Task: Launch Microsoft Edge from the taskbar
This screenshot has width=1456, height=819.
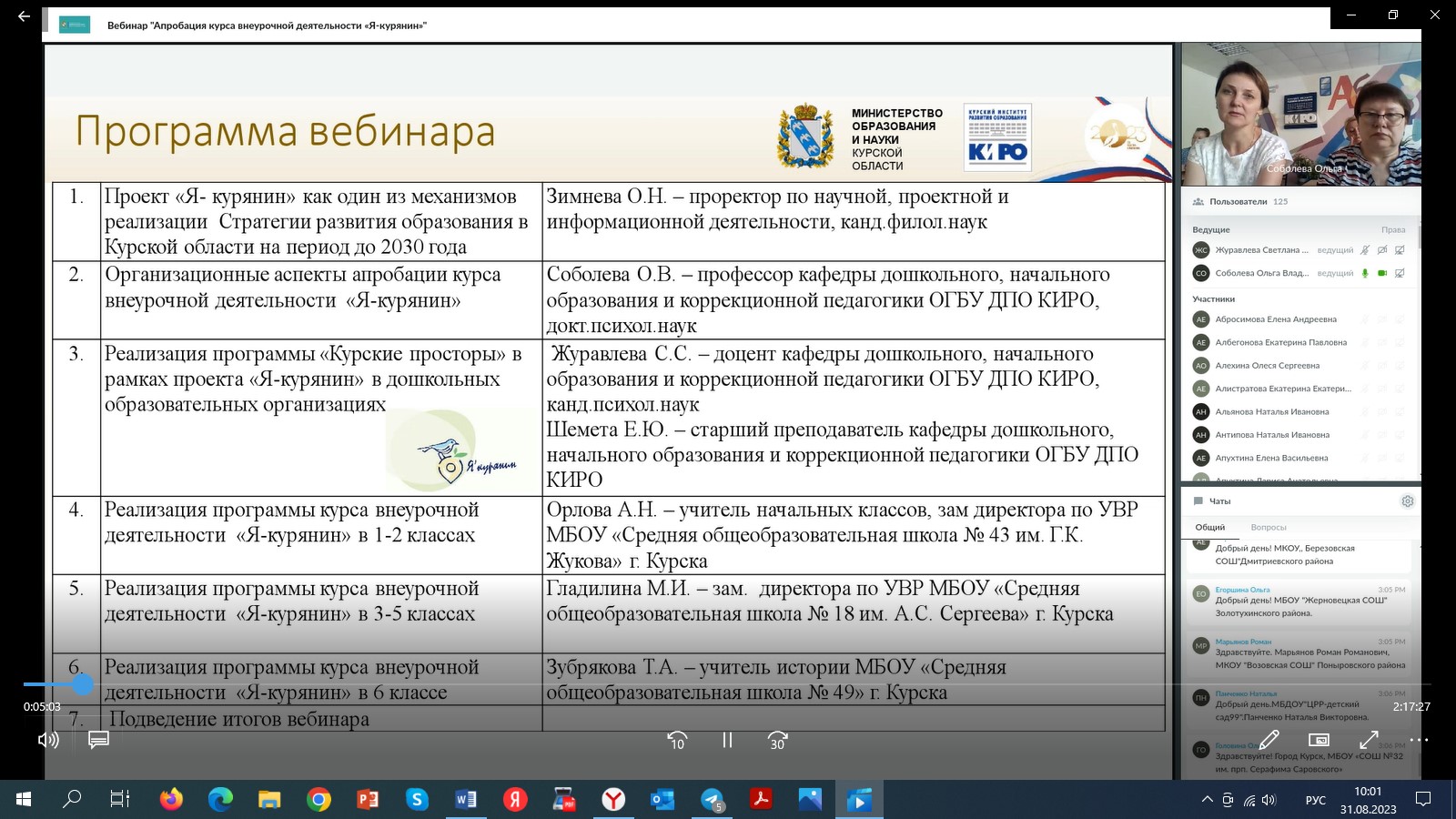Action: (220, 799)
